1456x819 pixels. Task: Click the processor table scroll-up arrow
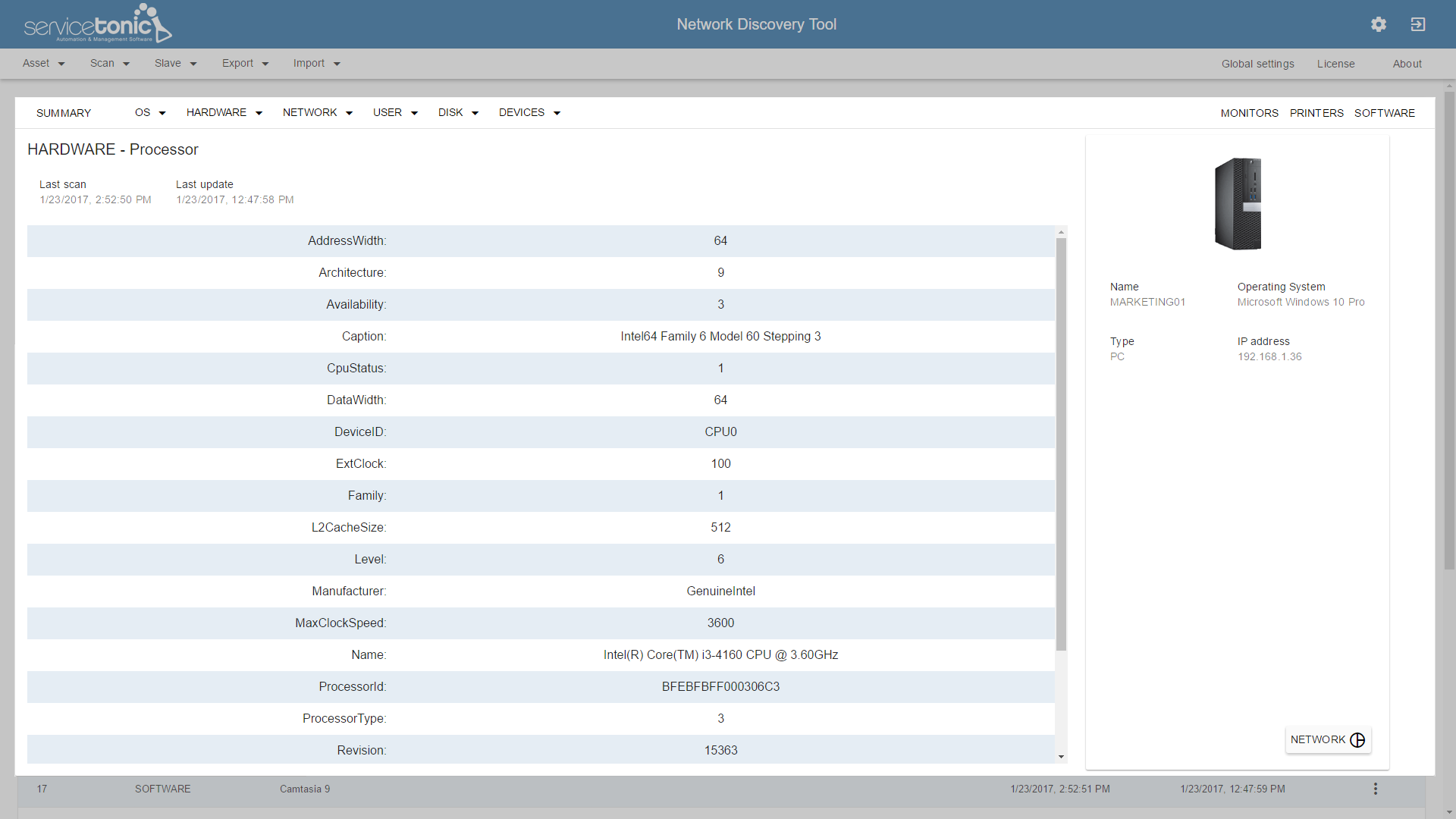click(x=1061, y=232)
